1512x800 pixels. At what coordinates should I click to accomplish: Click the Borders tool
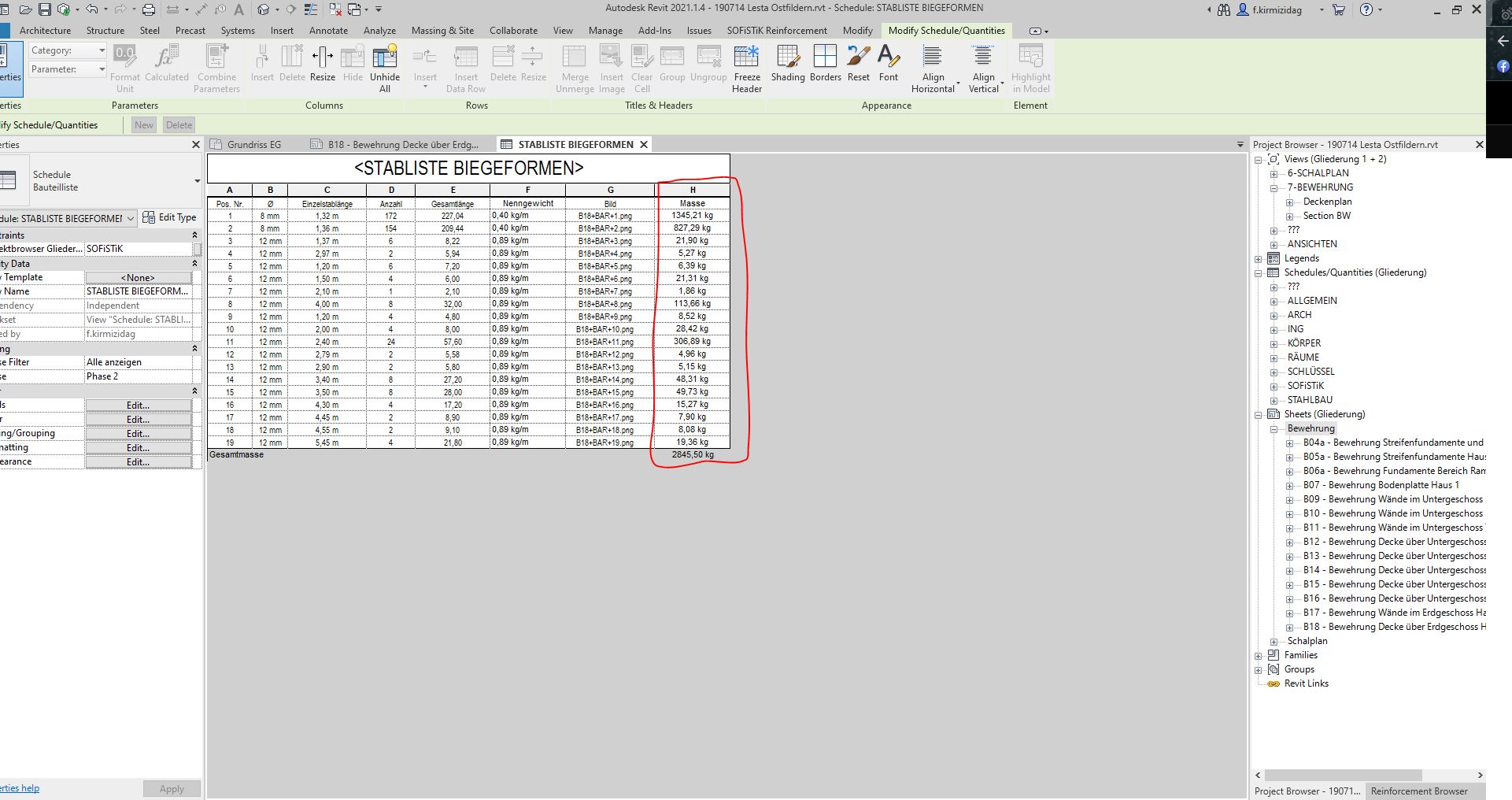(825, 67)
